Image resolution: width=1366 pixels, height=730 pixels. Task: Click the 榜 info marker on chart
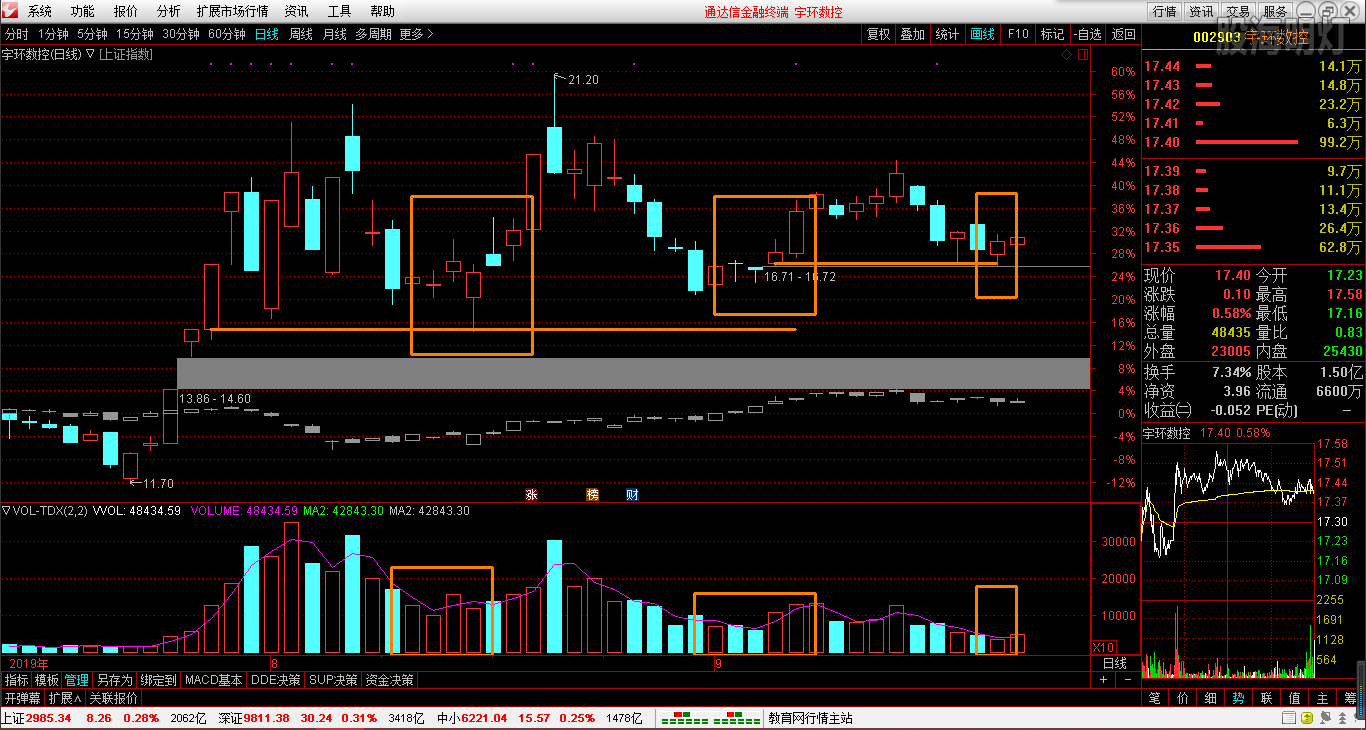point(592,495)
